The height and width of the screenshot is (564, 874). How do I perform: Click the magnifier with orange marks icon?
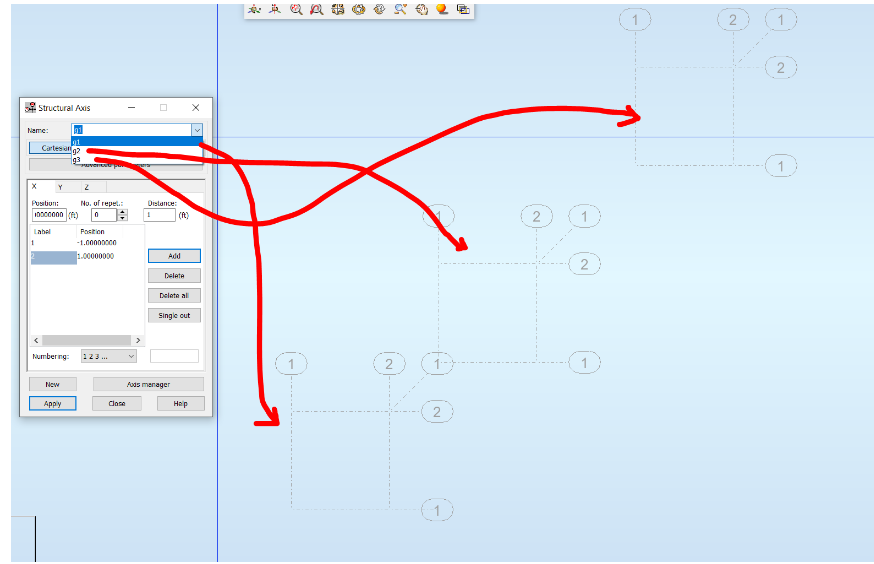coord(400,9)
